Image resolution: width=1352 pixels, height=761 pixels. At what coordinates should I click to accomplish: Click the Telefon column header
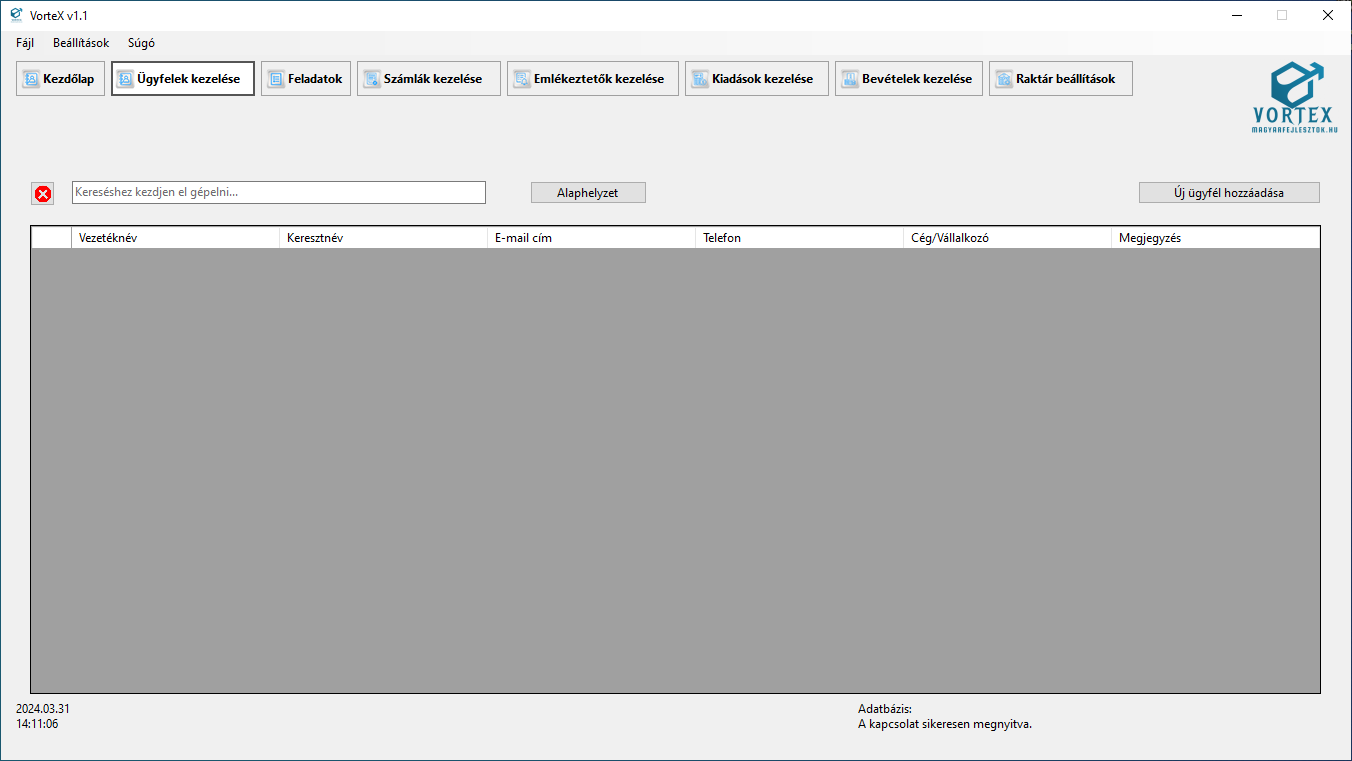point(799,238)
